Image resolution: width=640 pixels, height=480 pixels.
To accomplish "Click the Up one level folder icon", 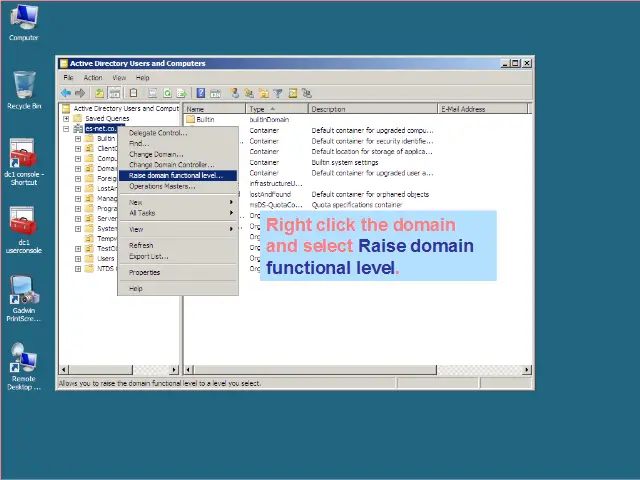I will (x=100, y=93).
